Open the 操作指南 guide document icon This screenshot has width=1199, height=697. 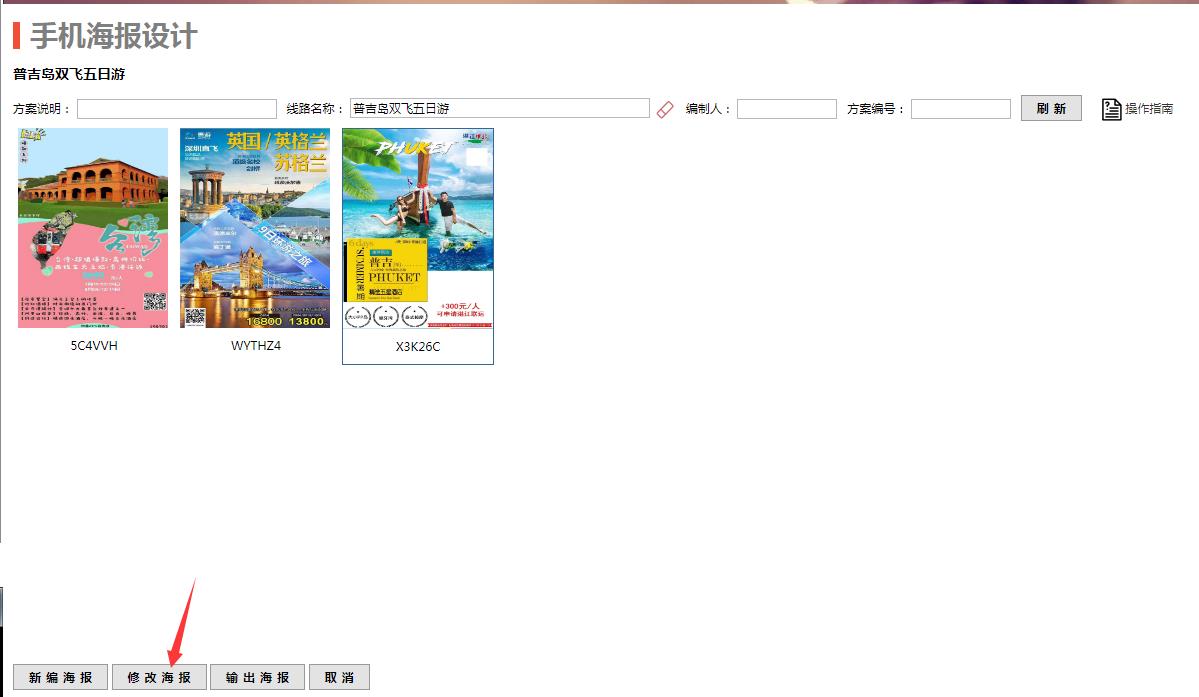pyautogui.click(x=1111, y=109)
